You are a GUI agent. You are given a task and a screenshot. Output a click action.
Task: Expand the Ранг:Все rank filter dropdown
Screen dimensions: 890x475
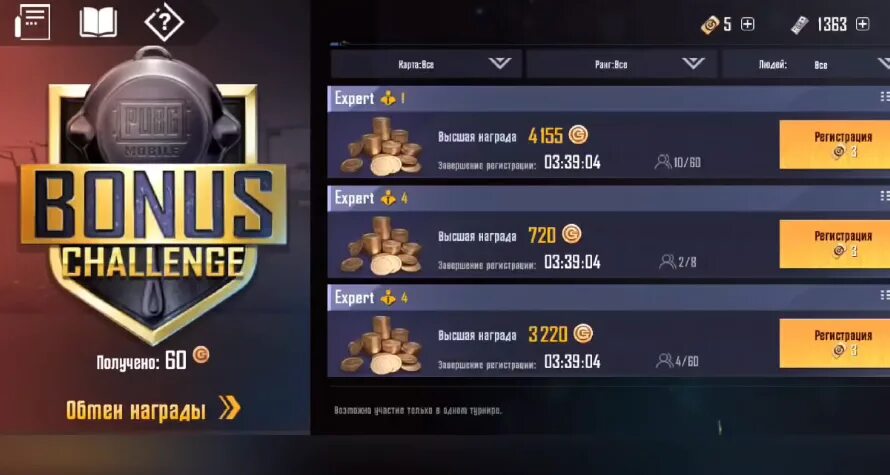pyautogui.click(x=621, y=64)
